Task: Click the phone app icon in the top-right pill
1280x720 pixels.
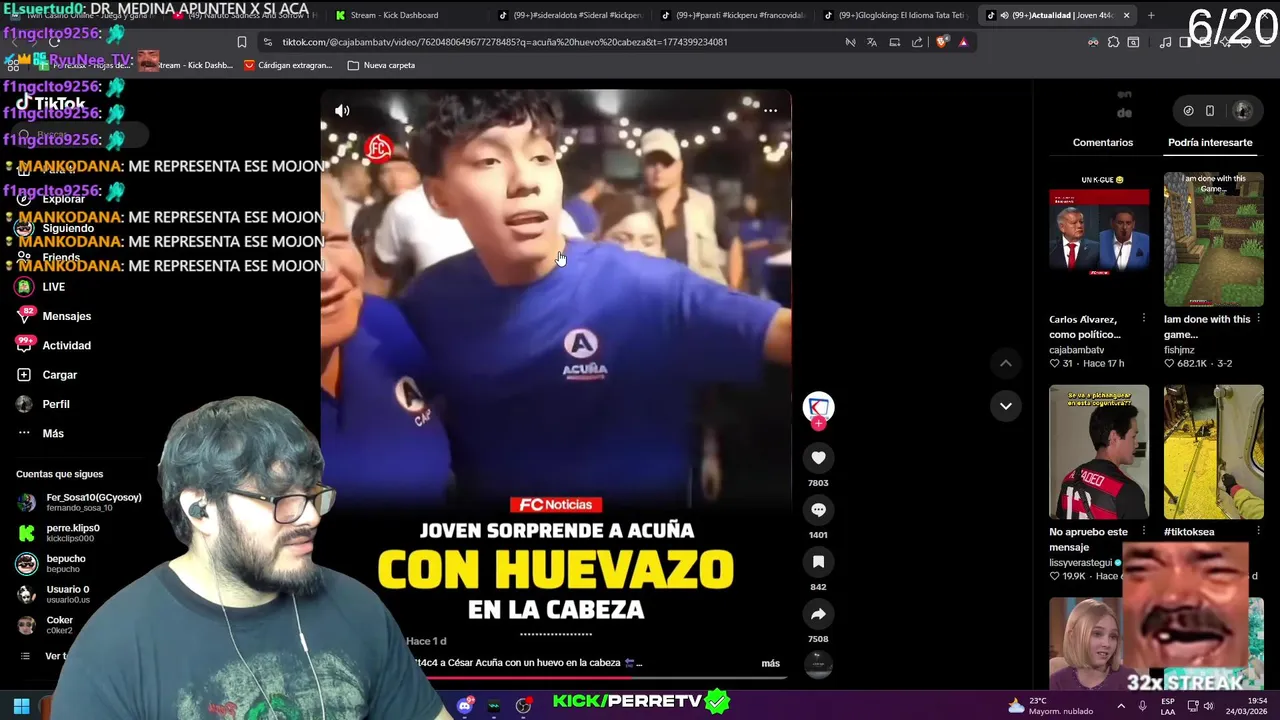Action: point(1210,111)
